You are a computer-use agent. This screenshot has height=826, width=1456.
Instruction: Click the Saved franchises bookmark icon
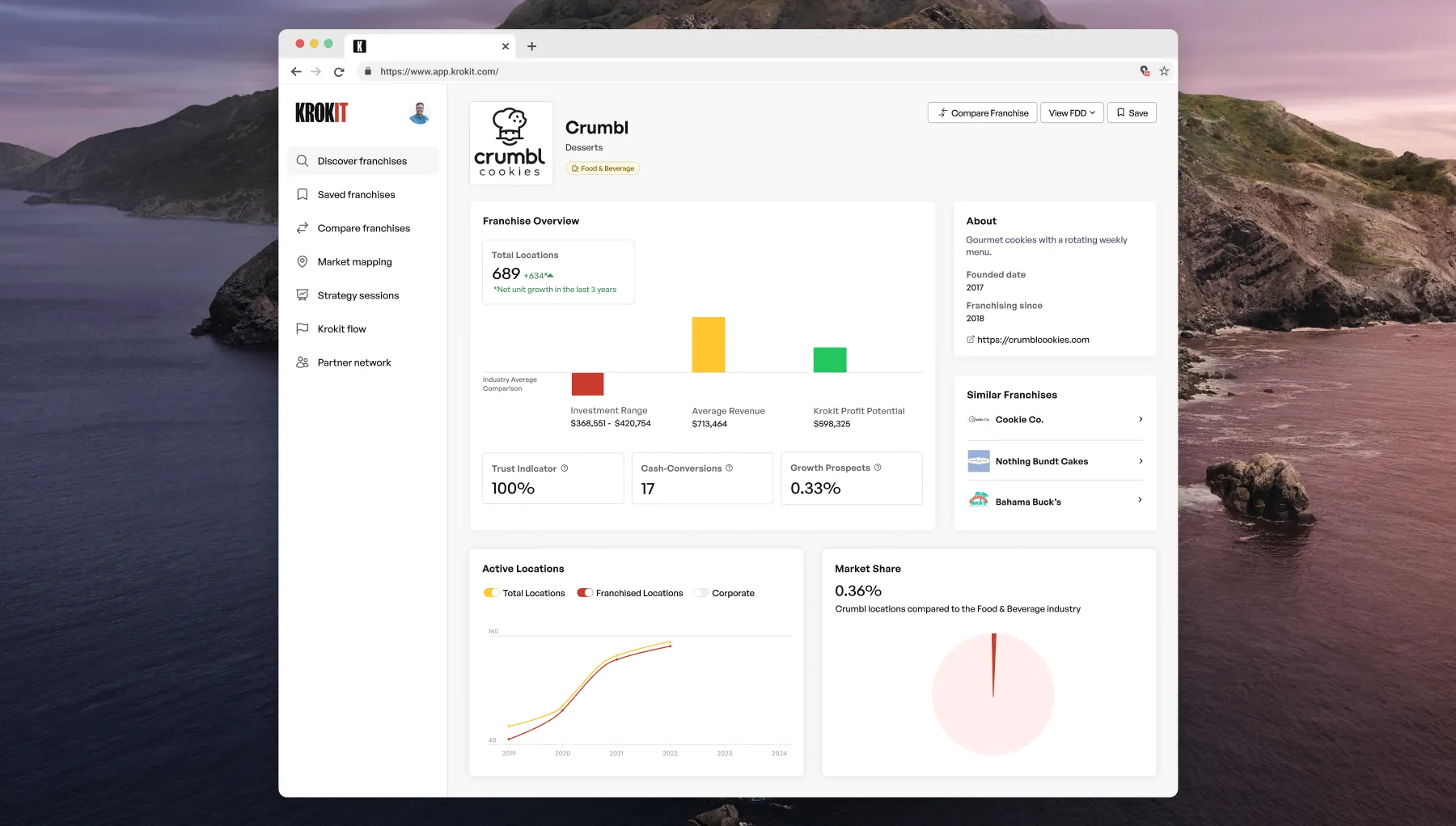coord(303,195)
